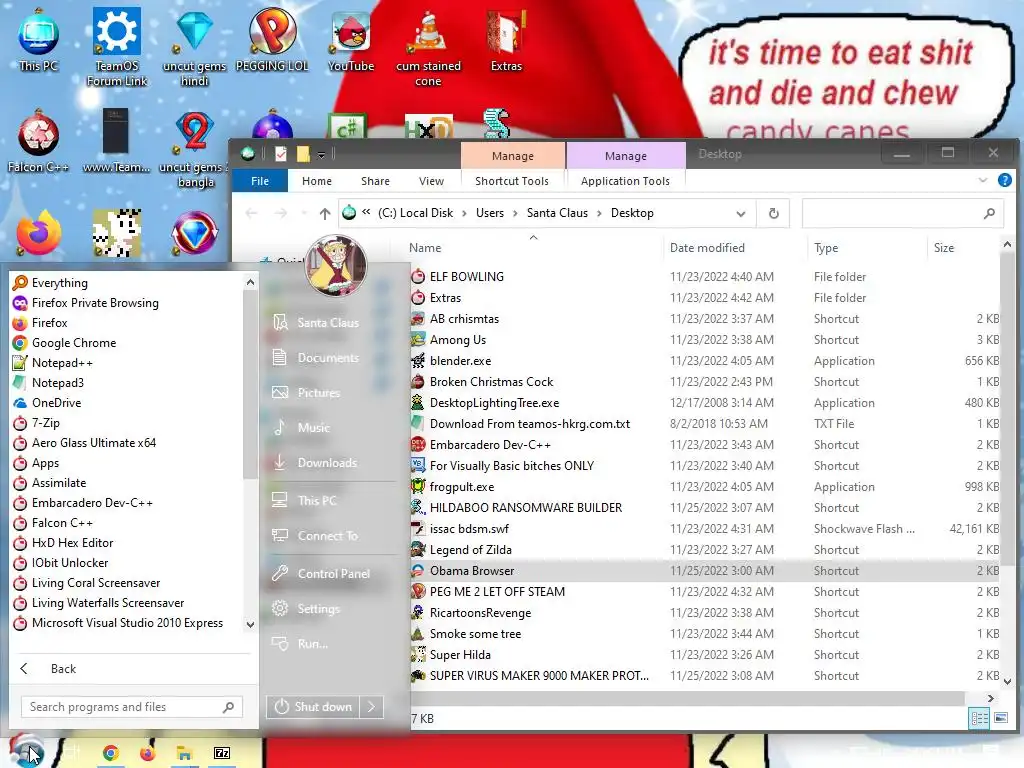Open 7-Zip taskbar icon
Screen dimensions: 1024x768
(x=222, y=753)
